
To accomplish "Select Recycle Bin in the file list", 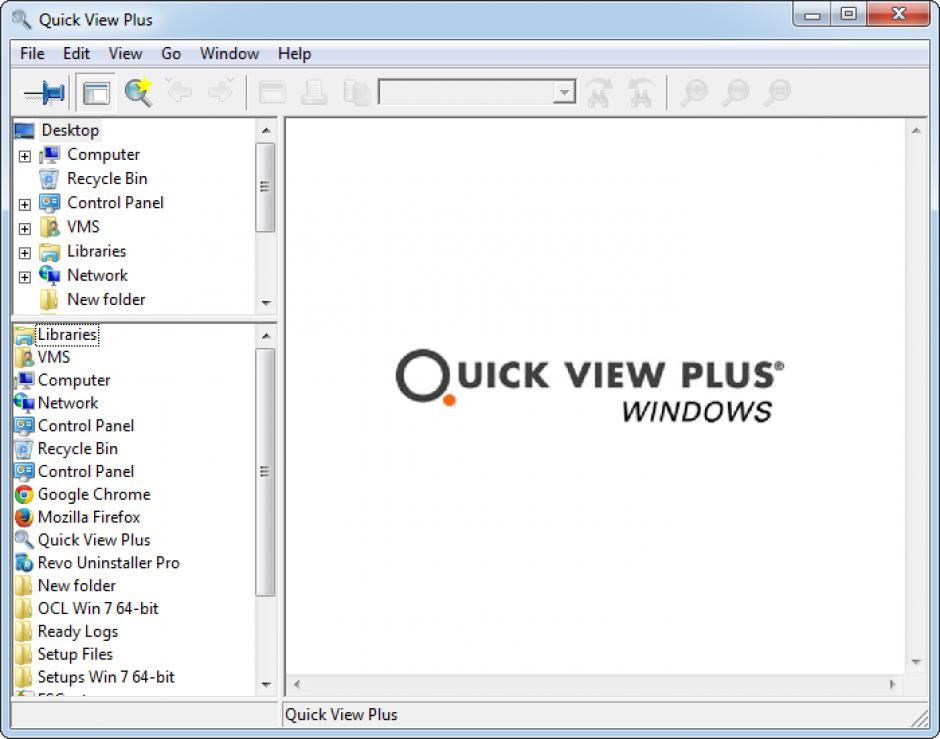I will pyautogui.click(x=77, y=448).
